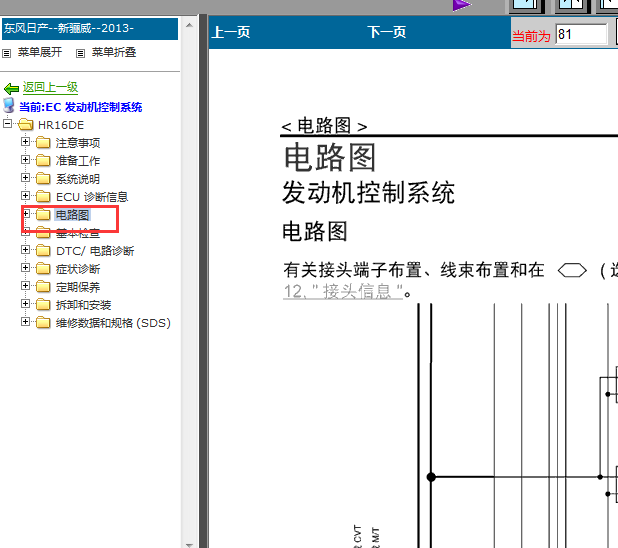618x548 pixels.
Task: Expand the 定期保养 folder
Action: point(26,286)
